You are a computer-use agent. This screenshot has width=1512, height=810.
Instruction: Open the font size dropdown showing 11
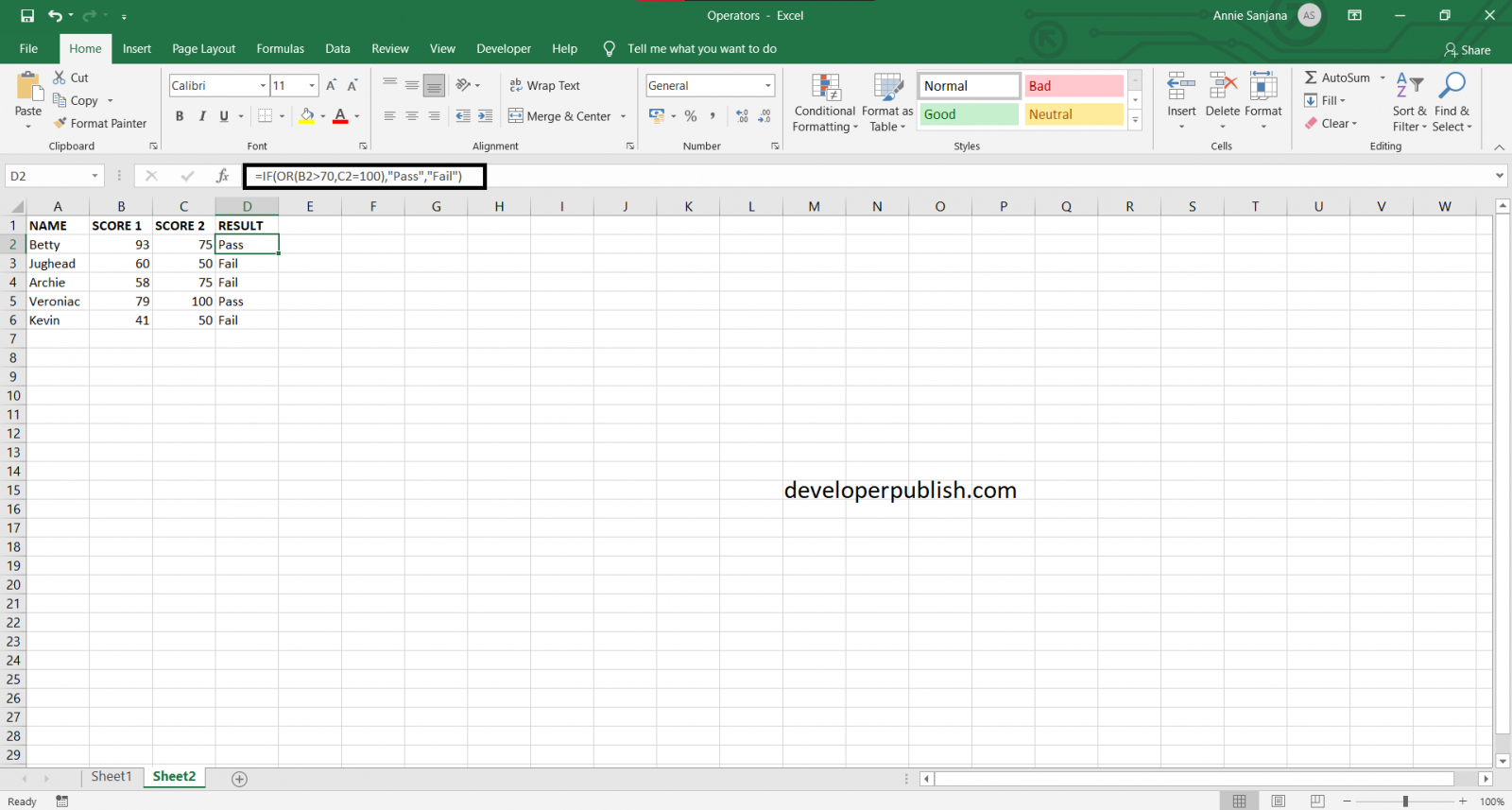click(x=312, y=86)
